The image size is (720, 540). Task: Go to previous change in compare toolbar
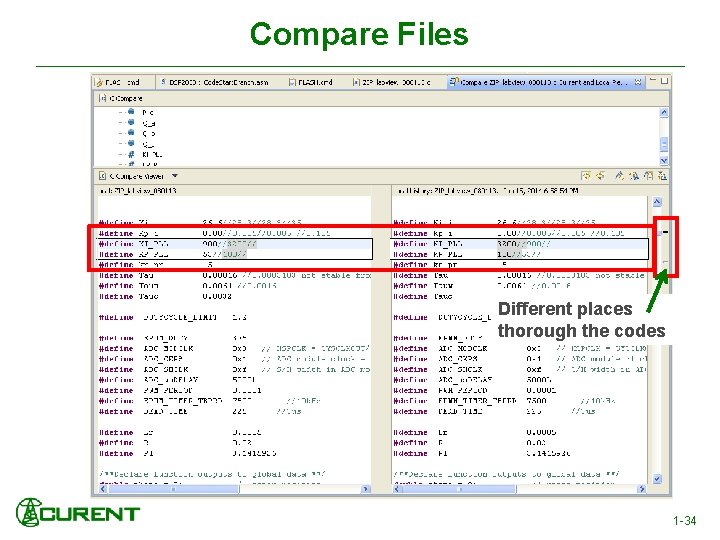click(x=662, y=176)
